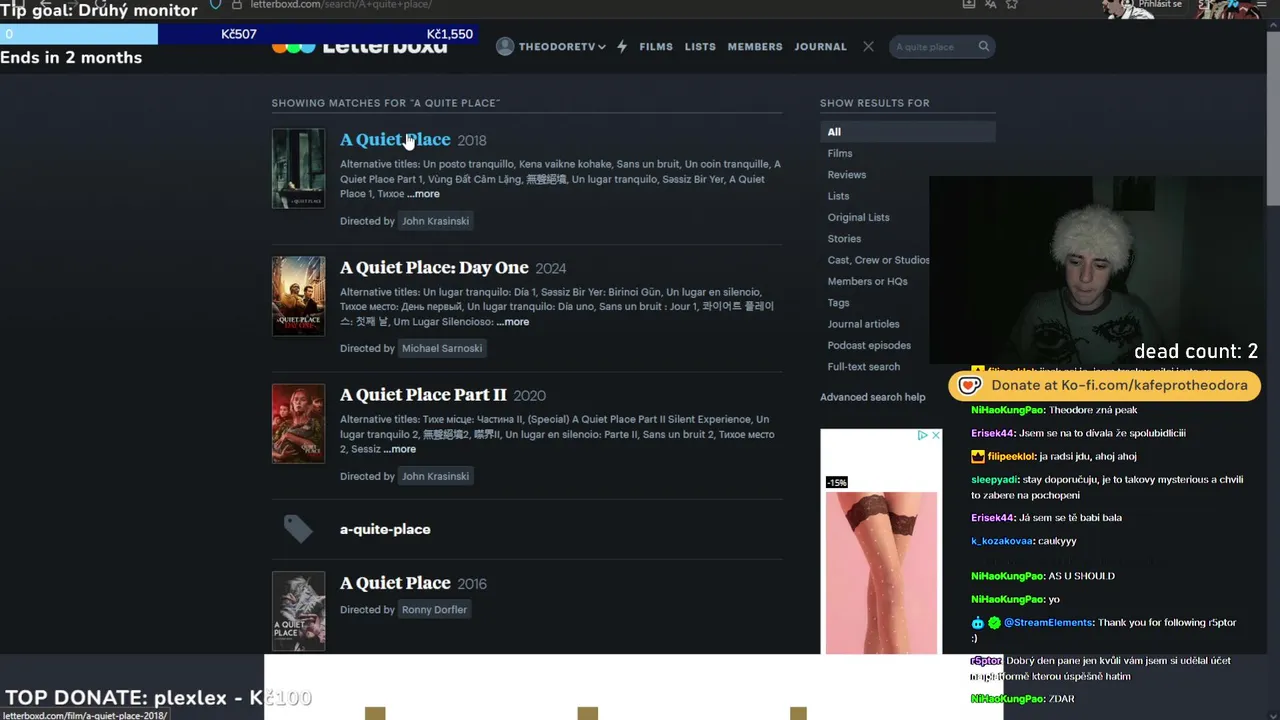Click the Ko-fi donate banner
1280x720 pixels.
pyautogui.click(x=1104, y=385)
